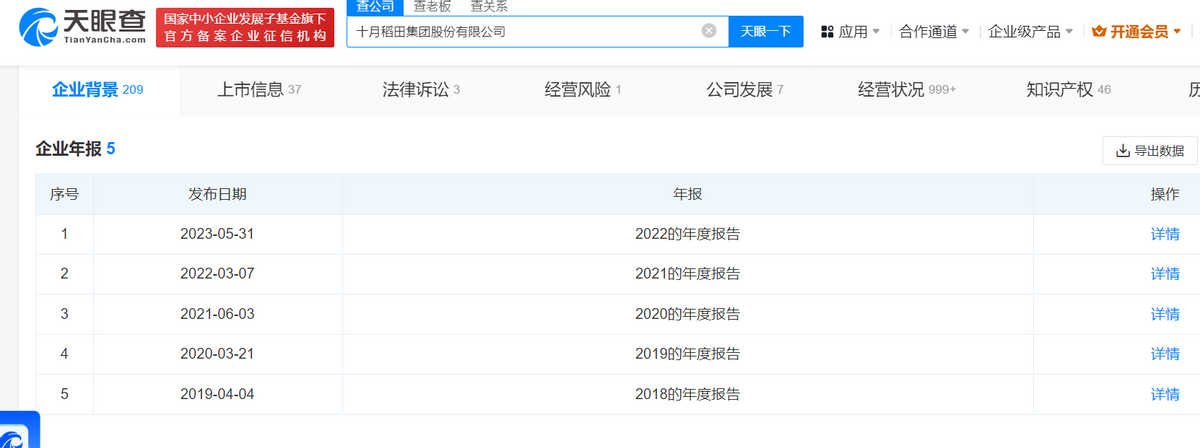Click the 2021的年度报告 cell
1200x448 pixels.
pos(688,274)
